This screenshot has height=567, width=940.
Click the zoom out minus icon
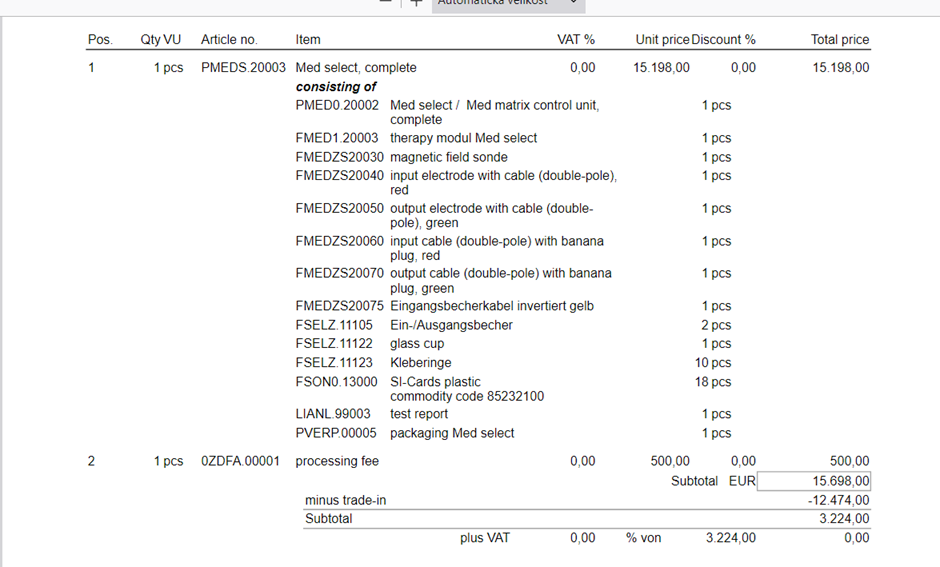point(385,3)
